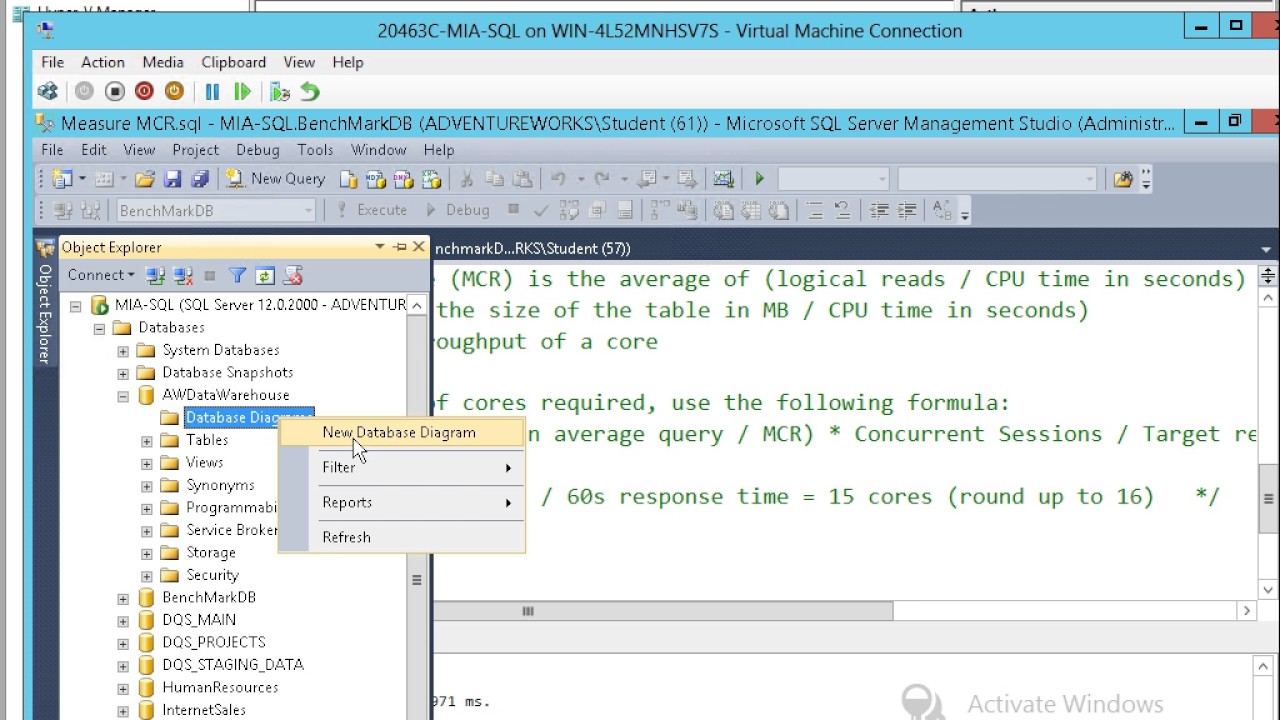Screen dimensions: 1280x720
Task: Expand System Databases folder
Action: pyautogui.click(x=123, y=350)
